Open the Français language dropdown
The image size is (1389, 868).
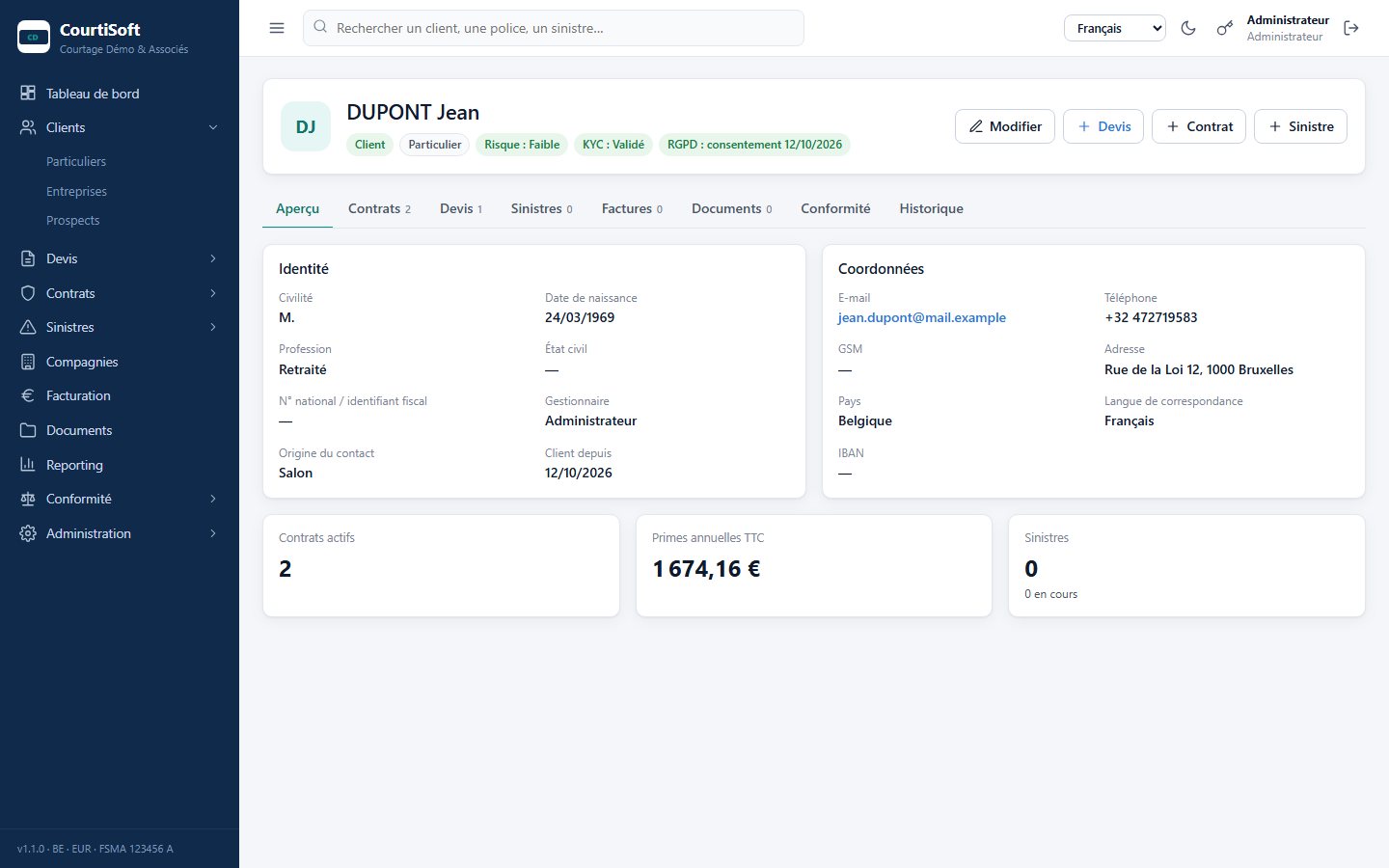[x=1115, y=28]
